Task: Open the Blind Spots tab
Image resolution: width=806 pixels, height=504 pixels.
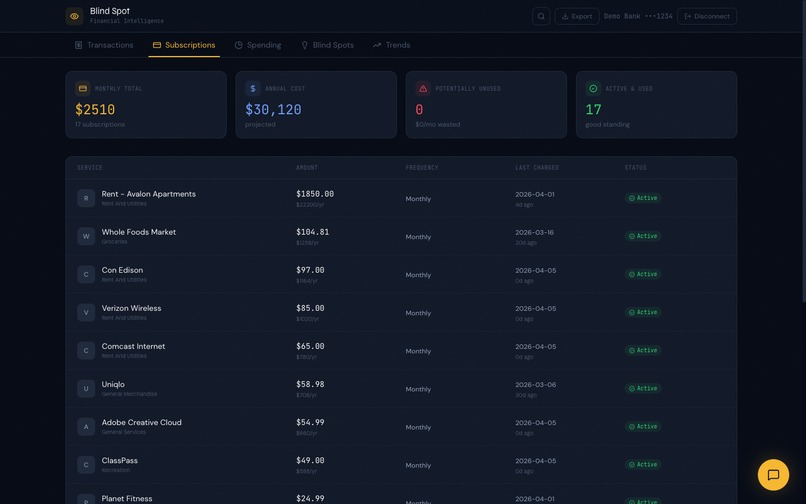Action: [x=327, y=45]
